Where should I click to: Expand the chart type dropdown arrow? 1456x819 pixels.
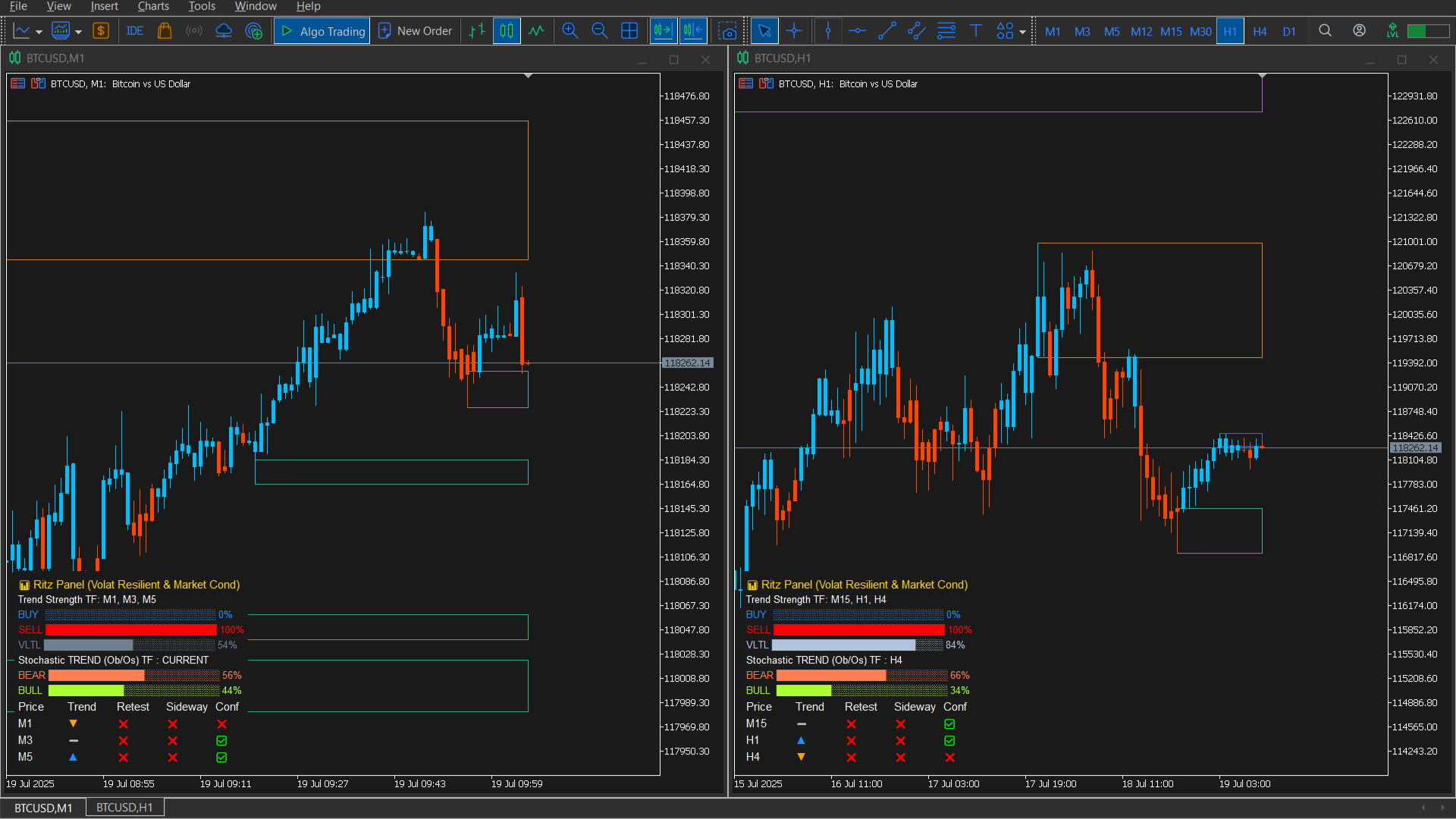click(x=39, y=32)
